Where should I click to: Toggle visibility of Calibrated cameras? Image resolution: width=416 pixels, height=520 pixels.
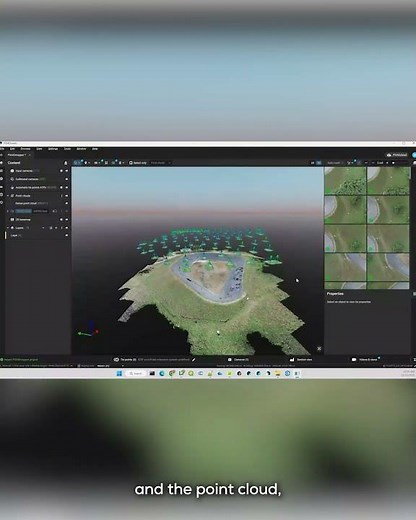coord(67,179)
